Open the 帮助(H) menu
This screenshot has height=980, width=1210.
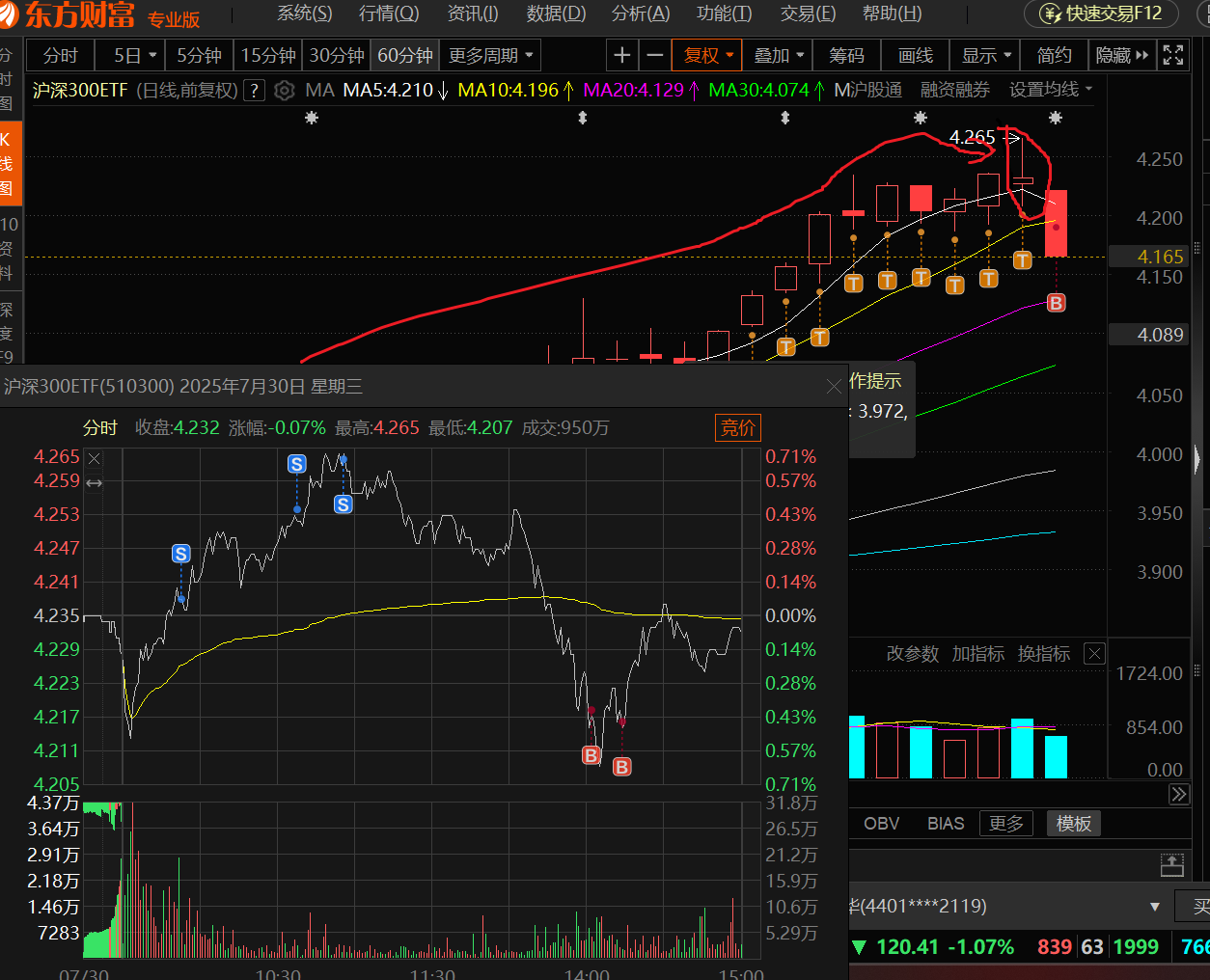[x=893, y=14]
